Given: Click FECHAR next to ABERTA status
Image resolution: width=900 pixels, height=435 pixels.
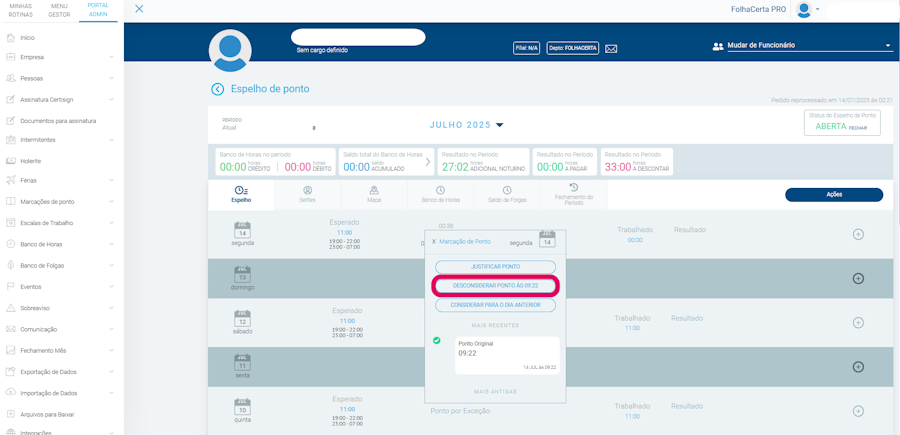Looking at the screenshot, I should (858, 127).
